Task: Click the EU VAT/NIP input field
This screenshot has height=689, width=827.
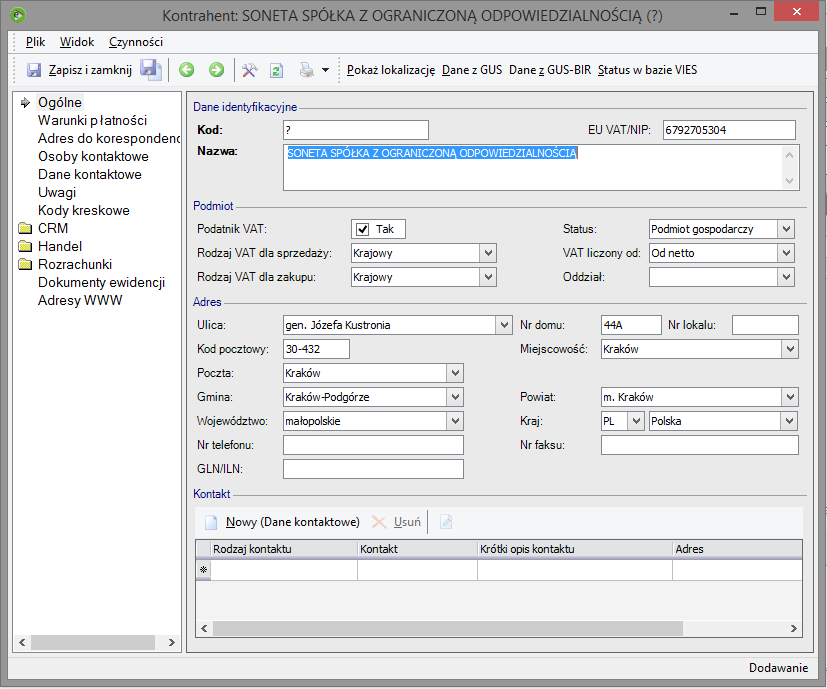Action: [x=729, y=130]
